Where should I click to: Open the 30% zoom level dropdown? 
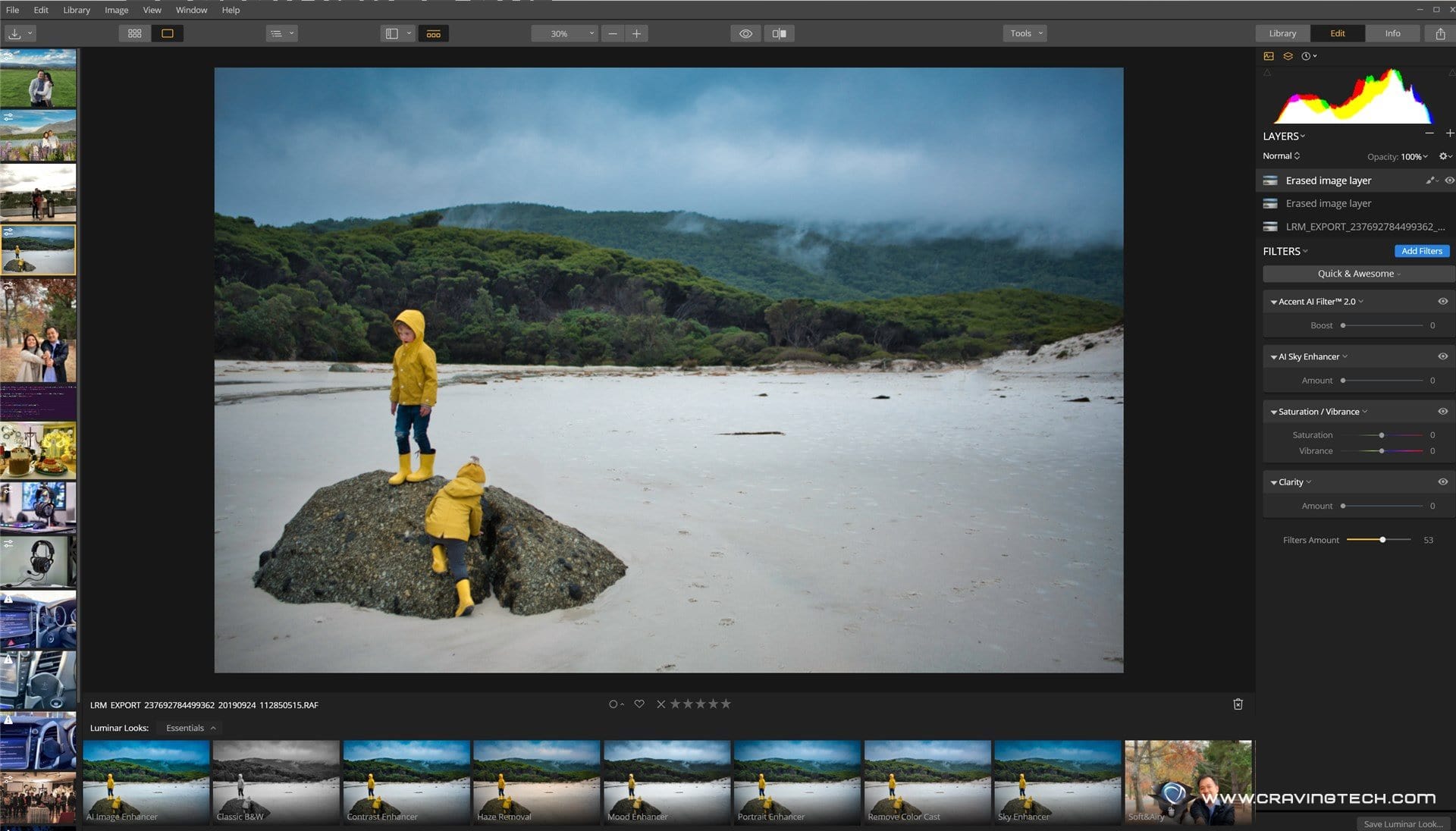point(564,33)
